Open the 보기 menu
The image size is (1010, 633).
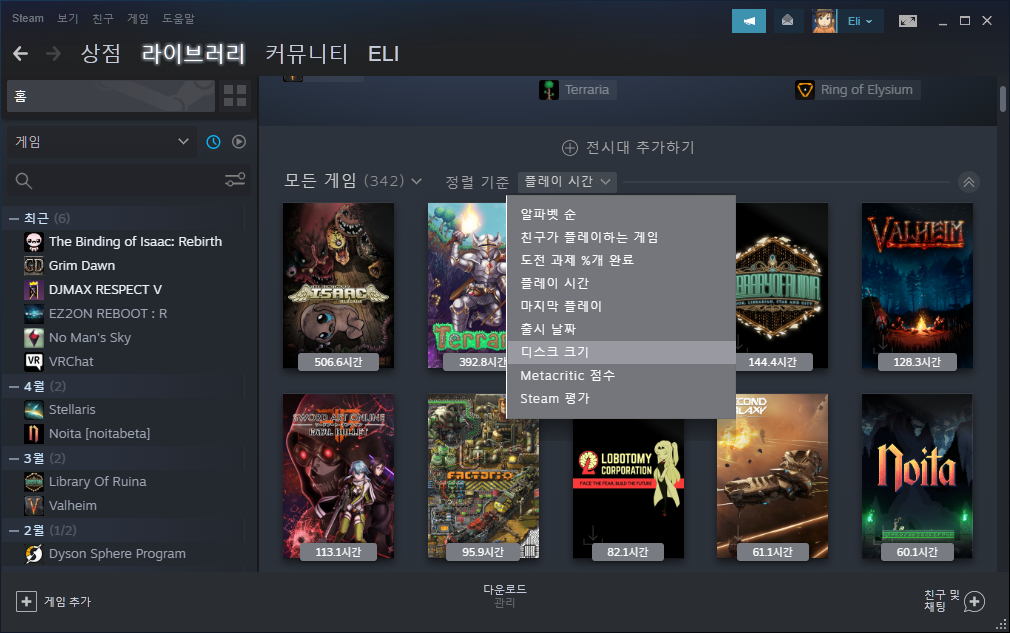tap(68, 19)
